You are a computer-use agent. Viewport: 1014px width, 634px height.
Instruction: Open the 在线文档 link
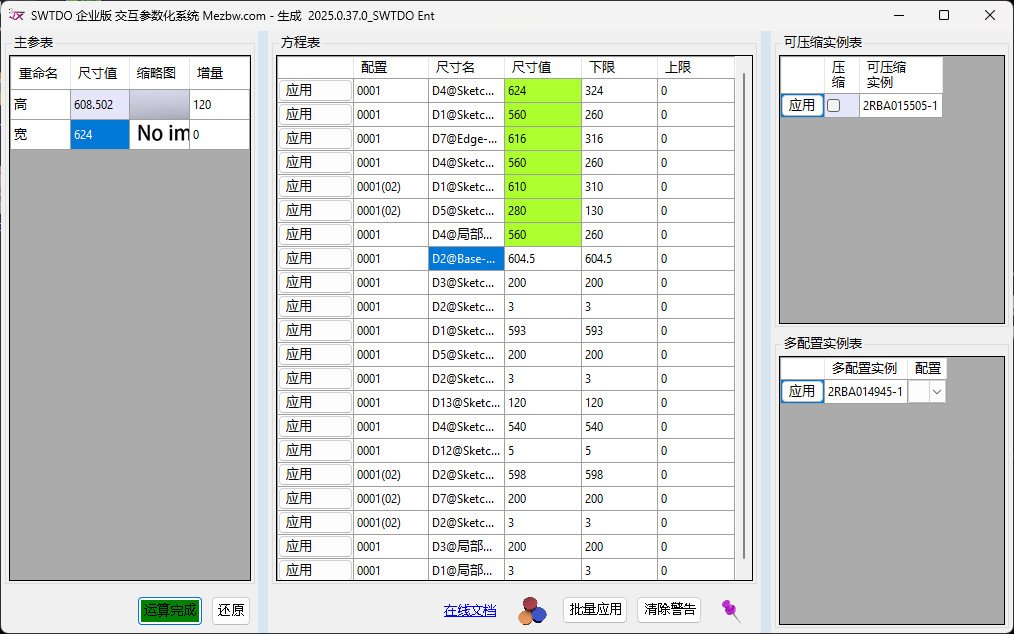tap(470, 610)
